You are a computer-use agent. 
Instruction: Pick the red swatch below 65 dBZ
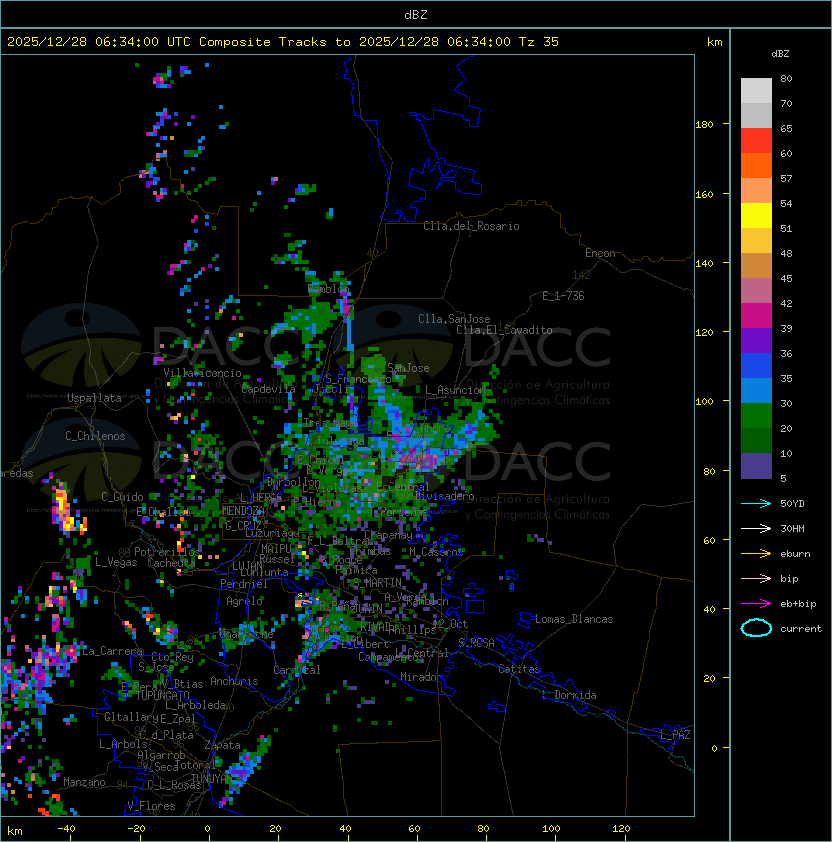click(x=756, y=140)
